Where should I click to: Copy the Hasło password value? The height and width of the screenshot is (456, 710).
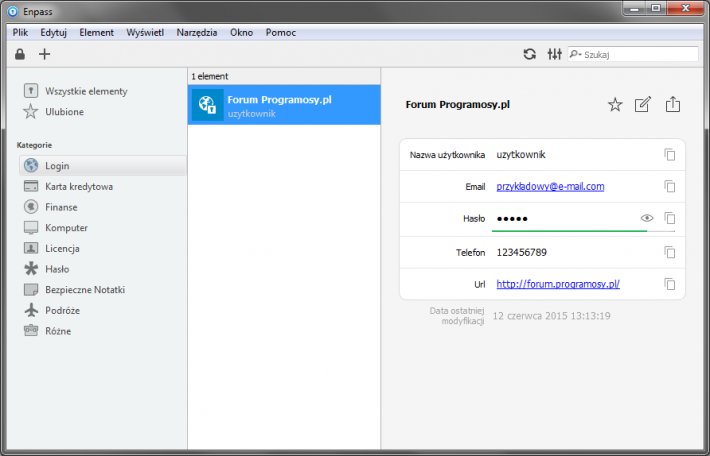(x=670, y=218)
